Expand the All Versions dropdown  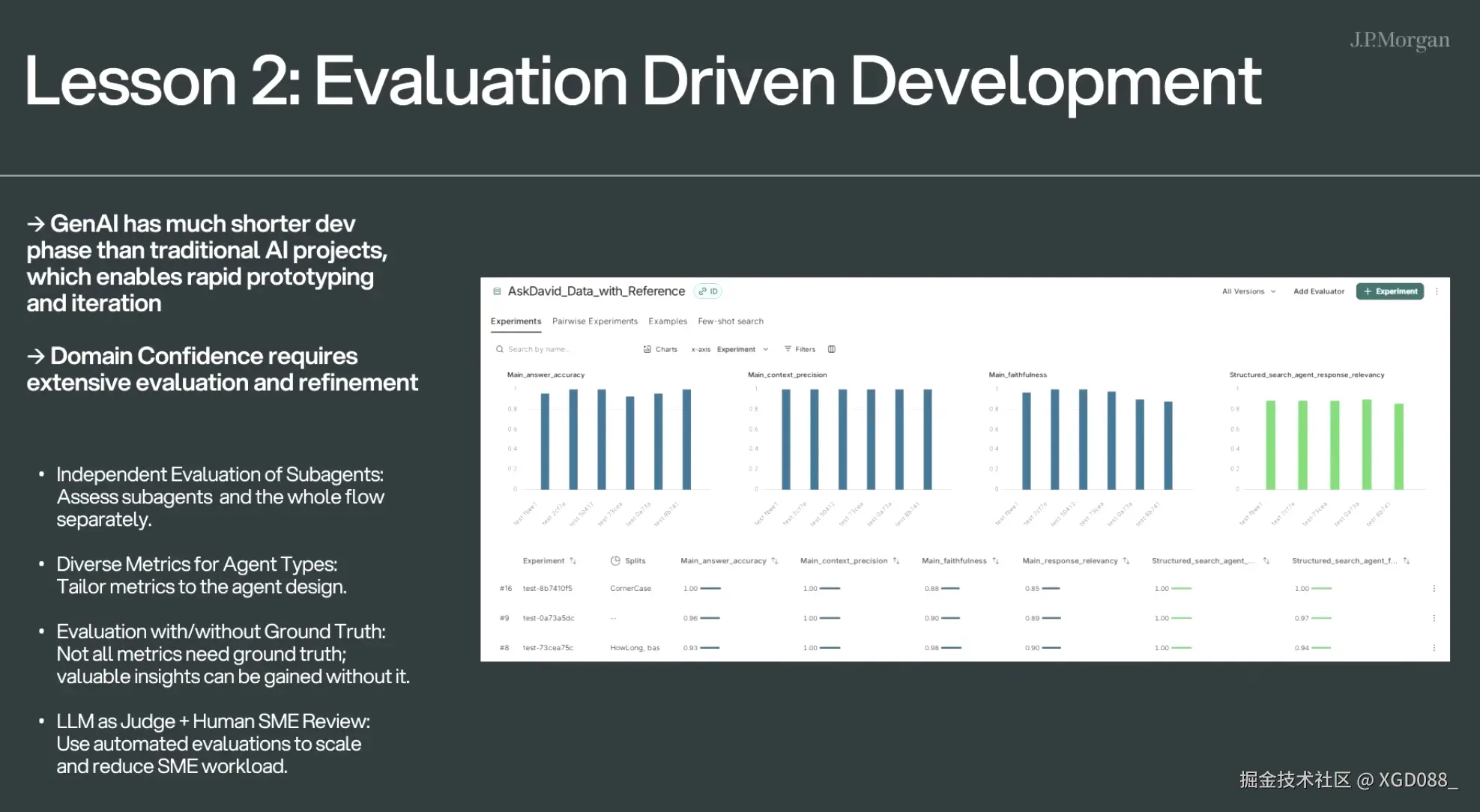1248,291
